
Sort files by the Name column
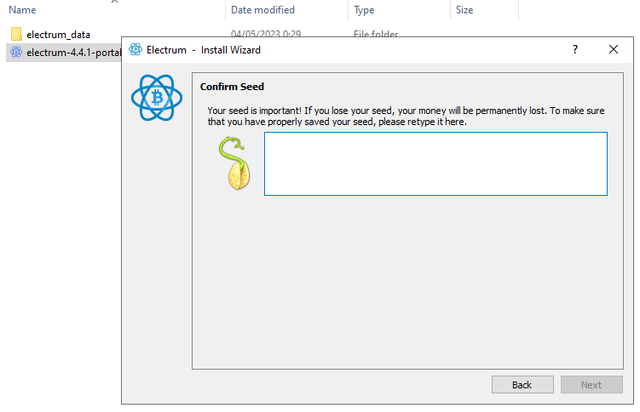[x=22, y=10]
